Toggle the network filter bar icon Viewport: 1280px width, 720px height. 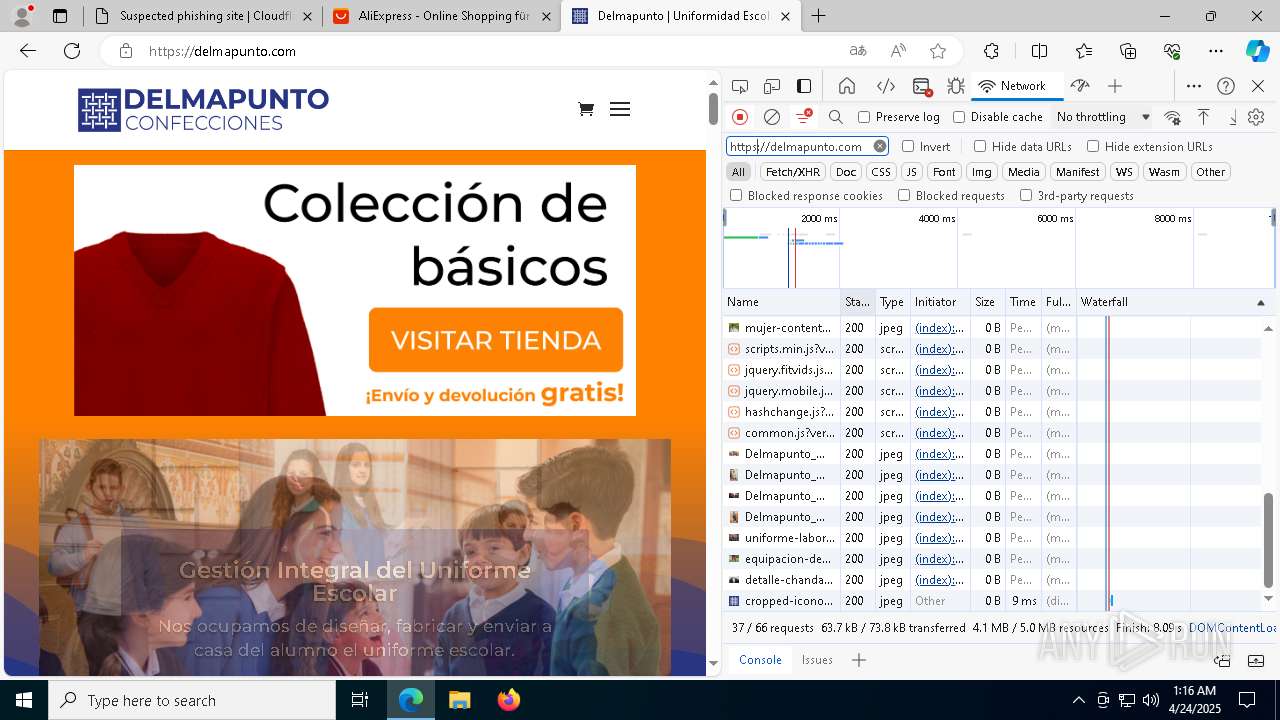pos(804,117)
